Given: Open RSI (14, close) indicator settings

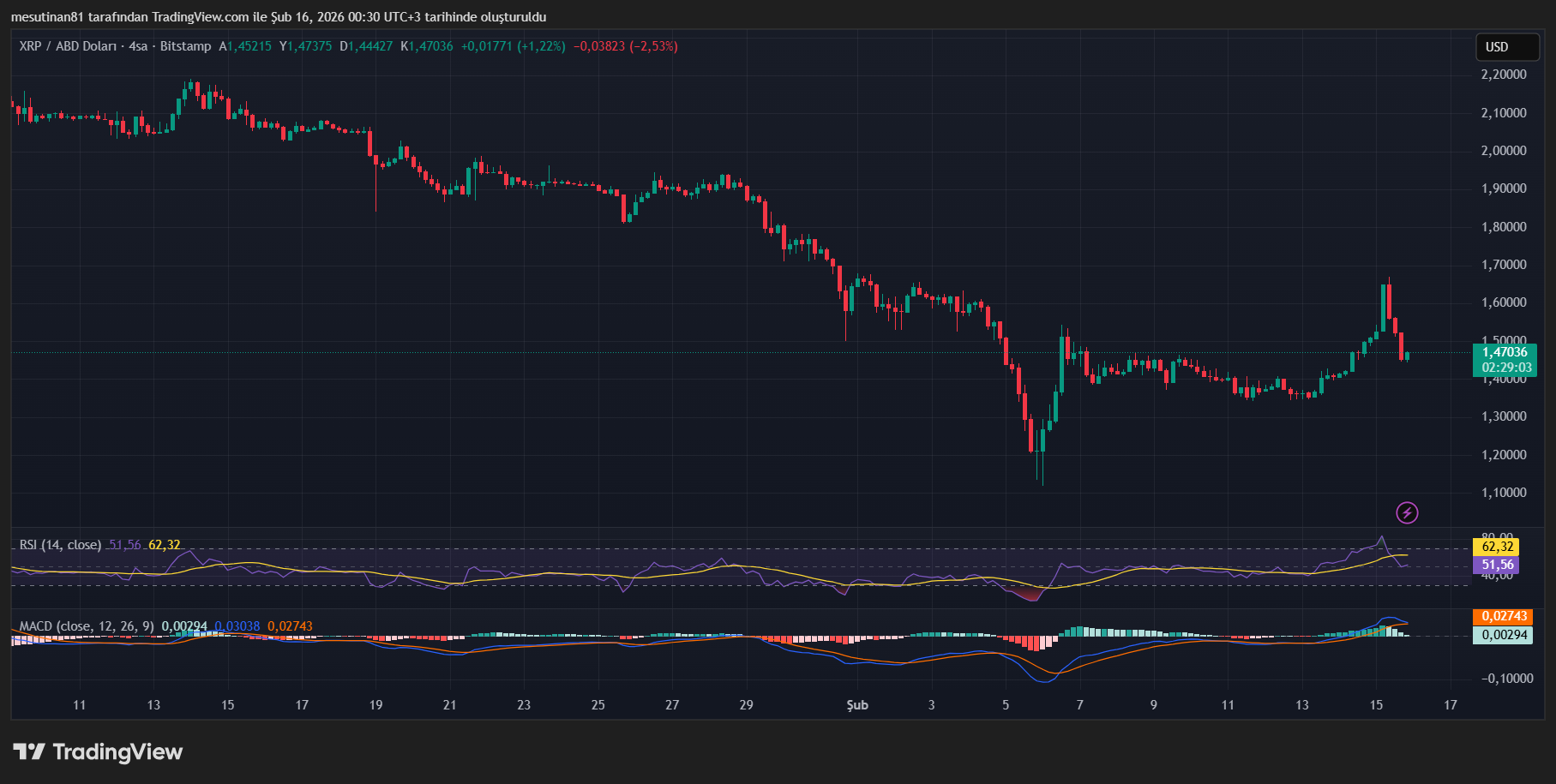Looking at the screenshot, I should pos(60,544).
